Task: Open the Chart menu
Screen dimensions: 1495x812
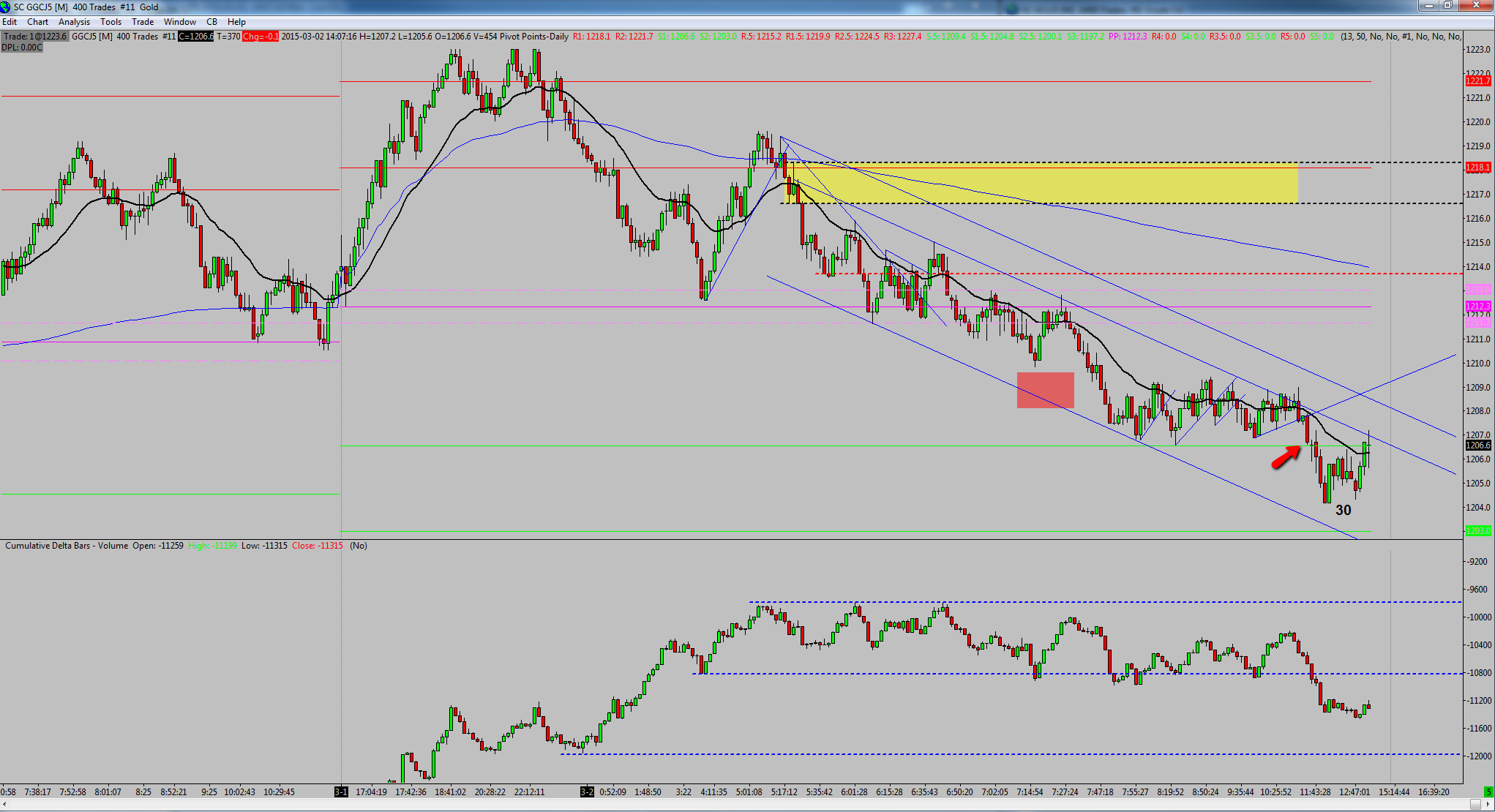Action: pos(37,21)
